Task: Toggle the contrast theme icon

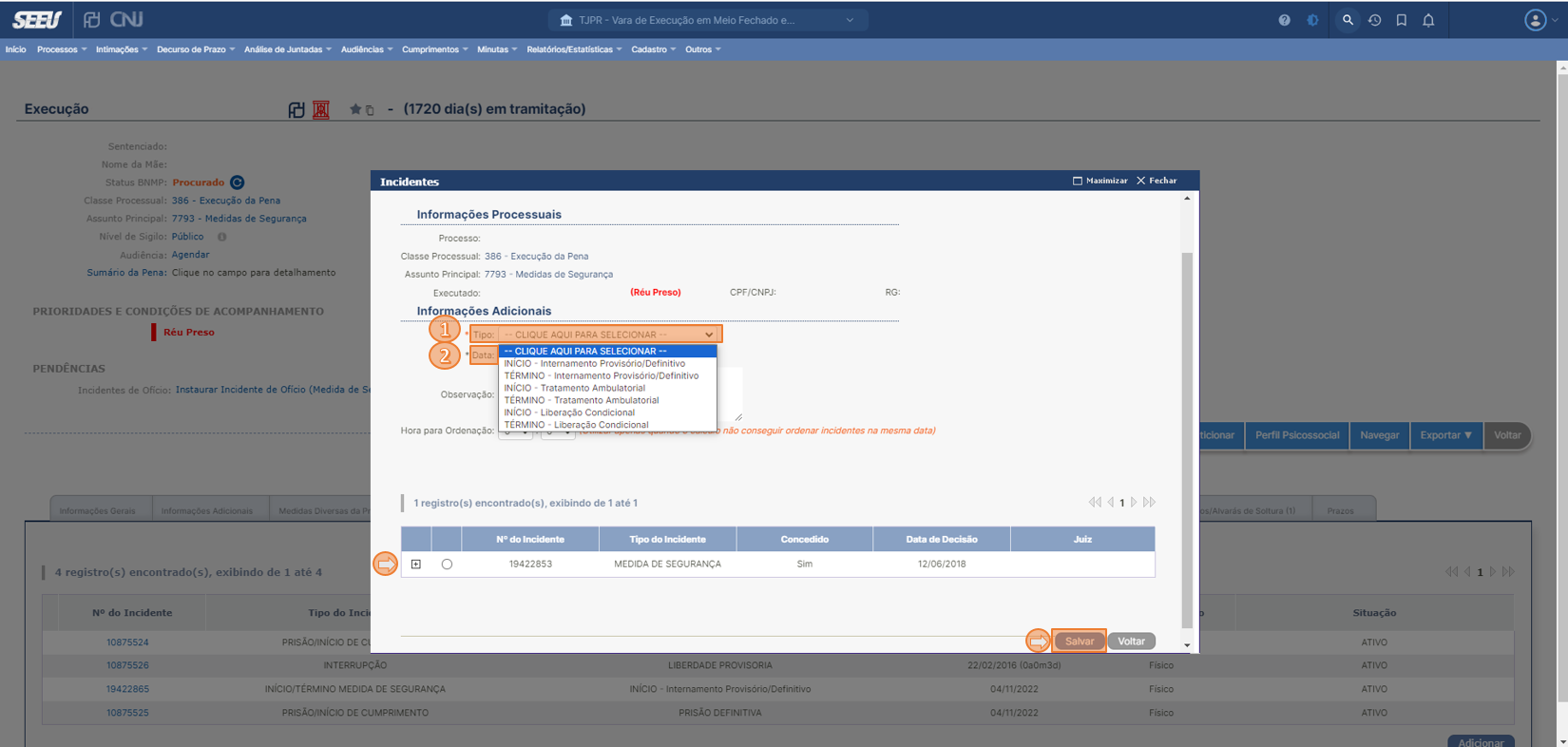Action: [1312, 20]
